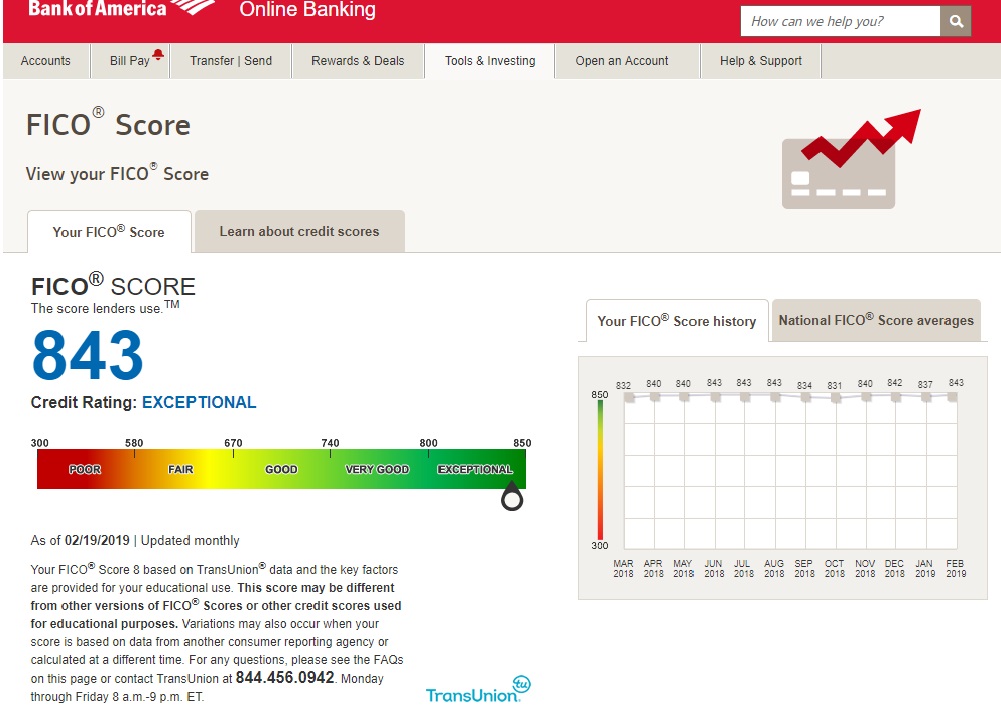The width and height of the screenshot is (1001, 722).
Task: Click the FICO SCORE section heading
Action: tap(114, 285)
